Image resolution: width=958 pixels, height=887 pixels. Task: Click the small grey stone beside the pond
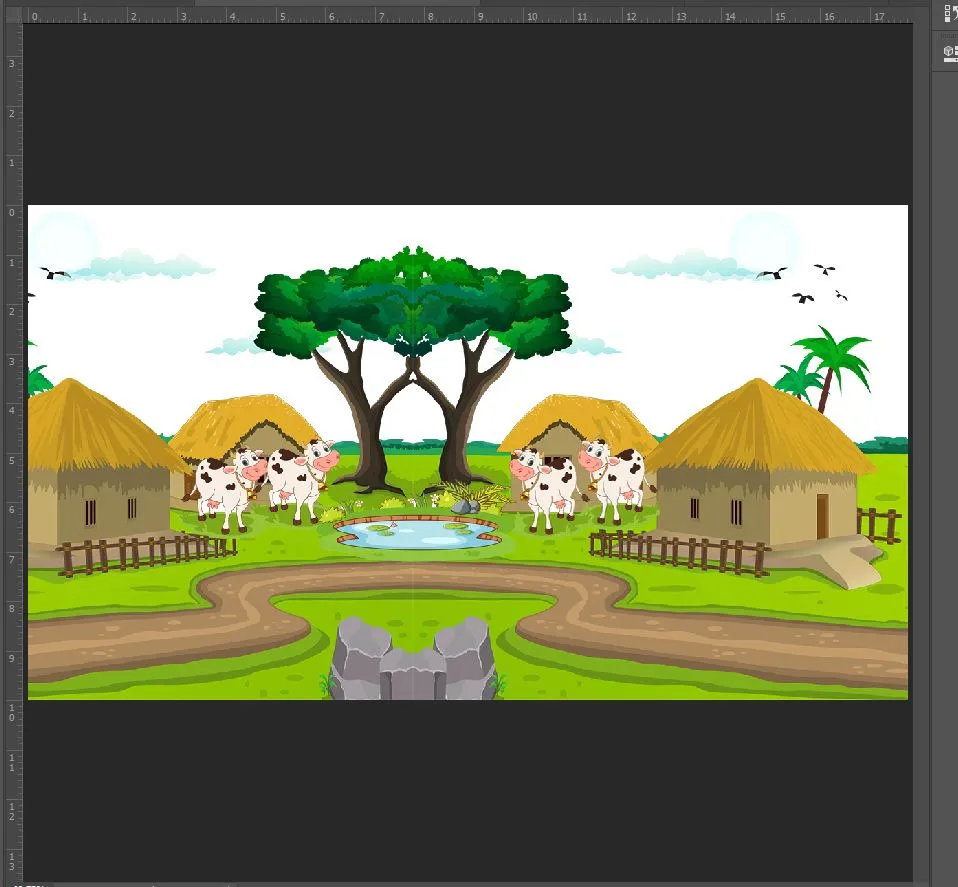462,507
